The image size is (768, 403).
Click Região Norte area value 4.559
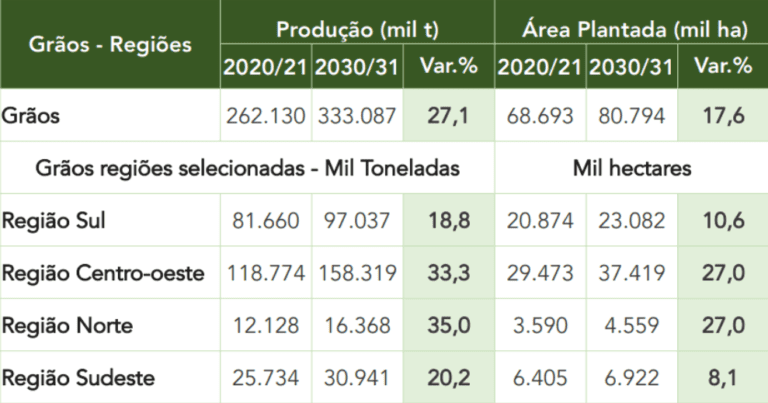(x=632, y=325)
